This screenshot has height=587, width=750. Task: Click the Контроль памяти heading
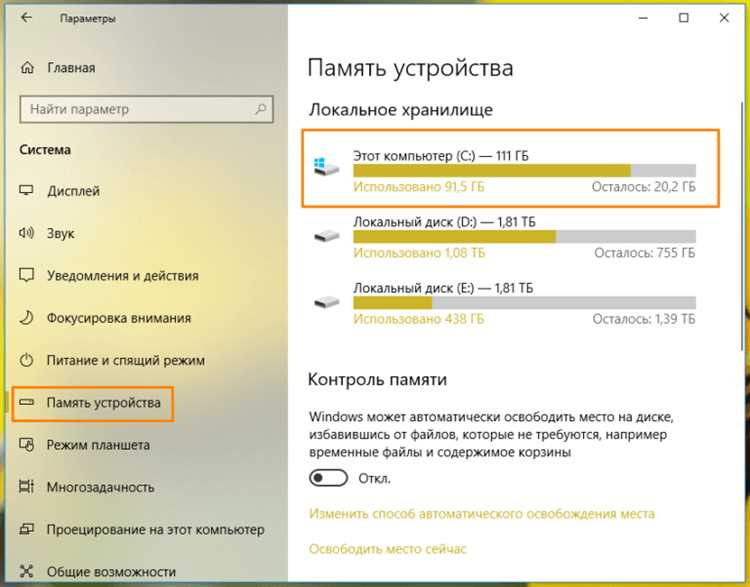[x=377, y=379]
